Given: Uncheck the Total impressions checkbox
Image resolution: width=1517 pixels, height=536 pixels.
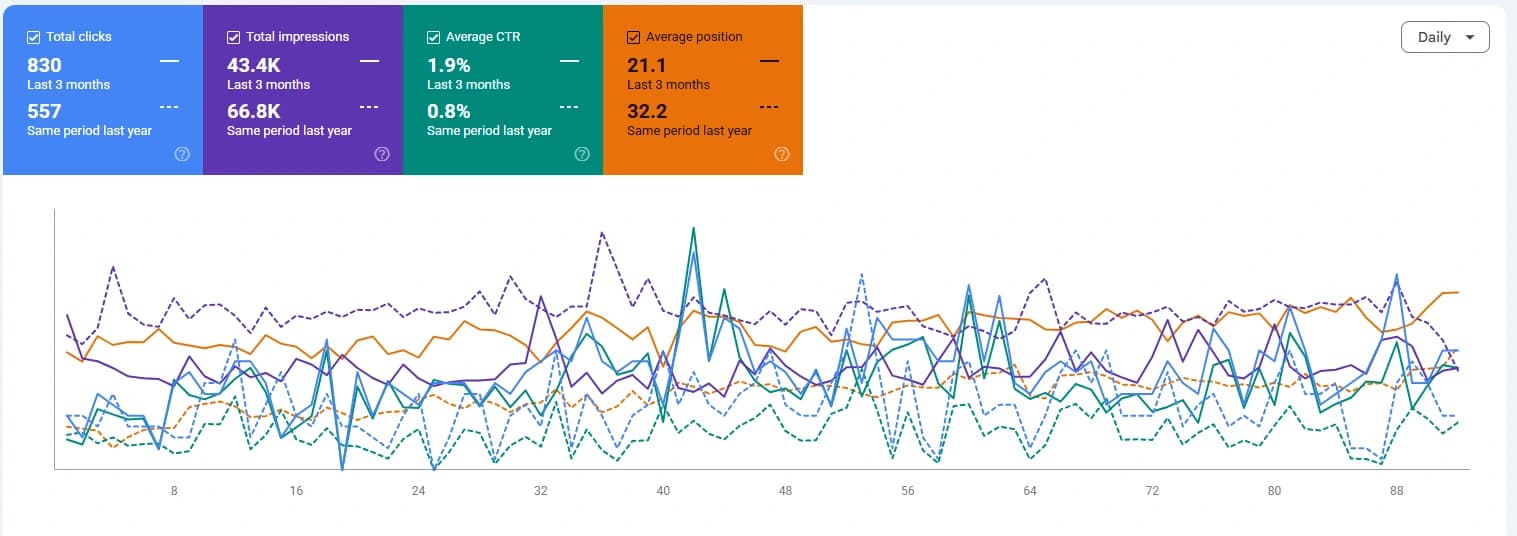Looking at the screenshot, I should tap(233, 37).
